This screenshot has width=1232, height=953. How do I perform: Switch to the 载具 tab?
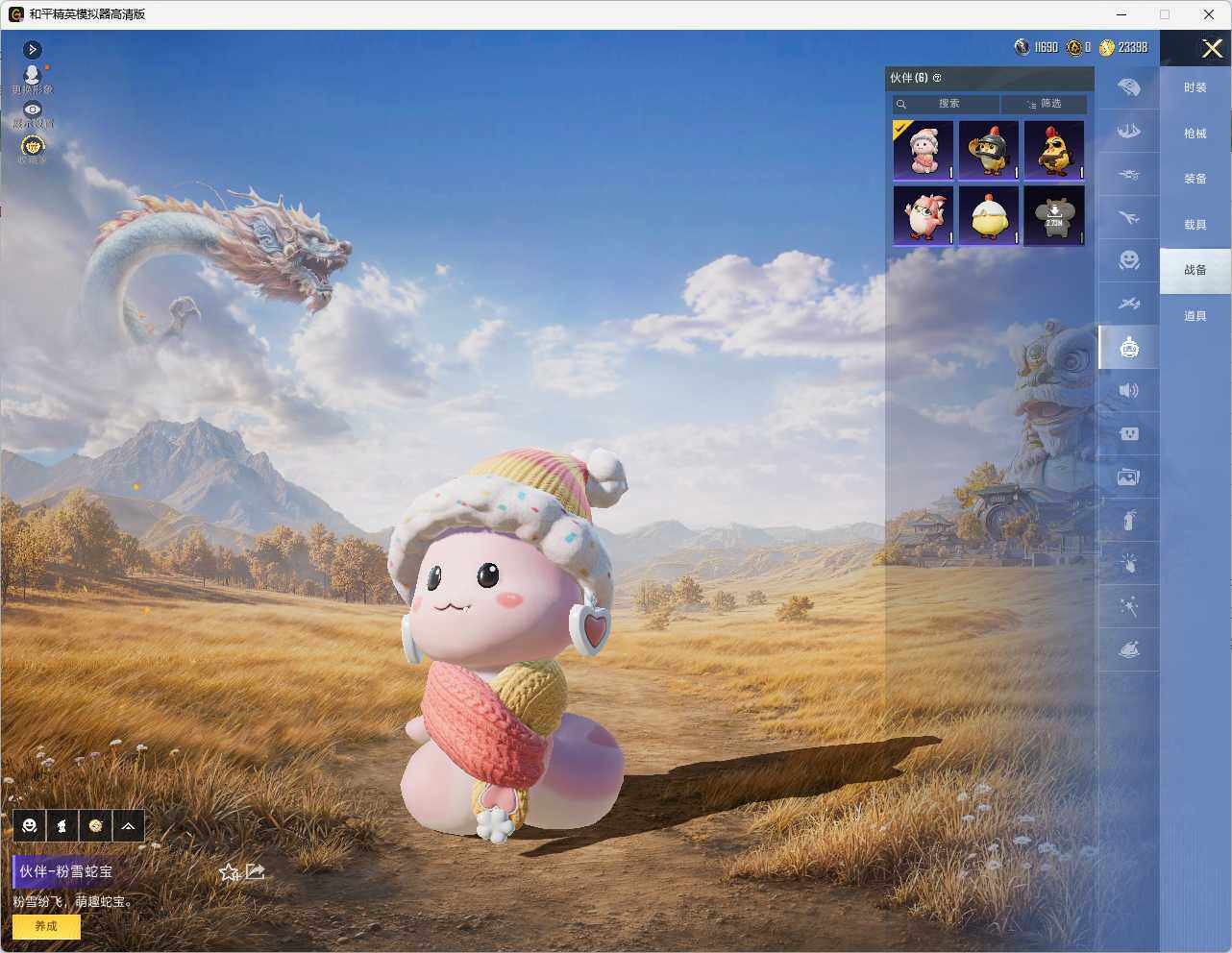[1195, 225]
